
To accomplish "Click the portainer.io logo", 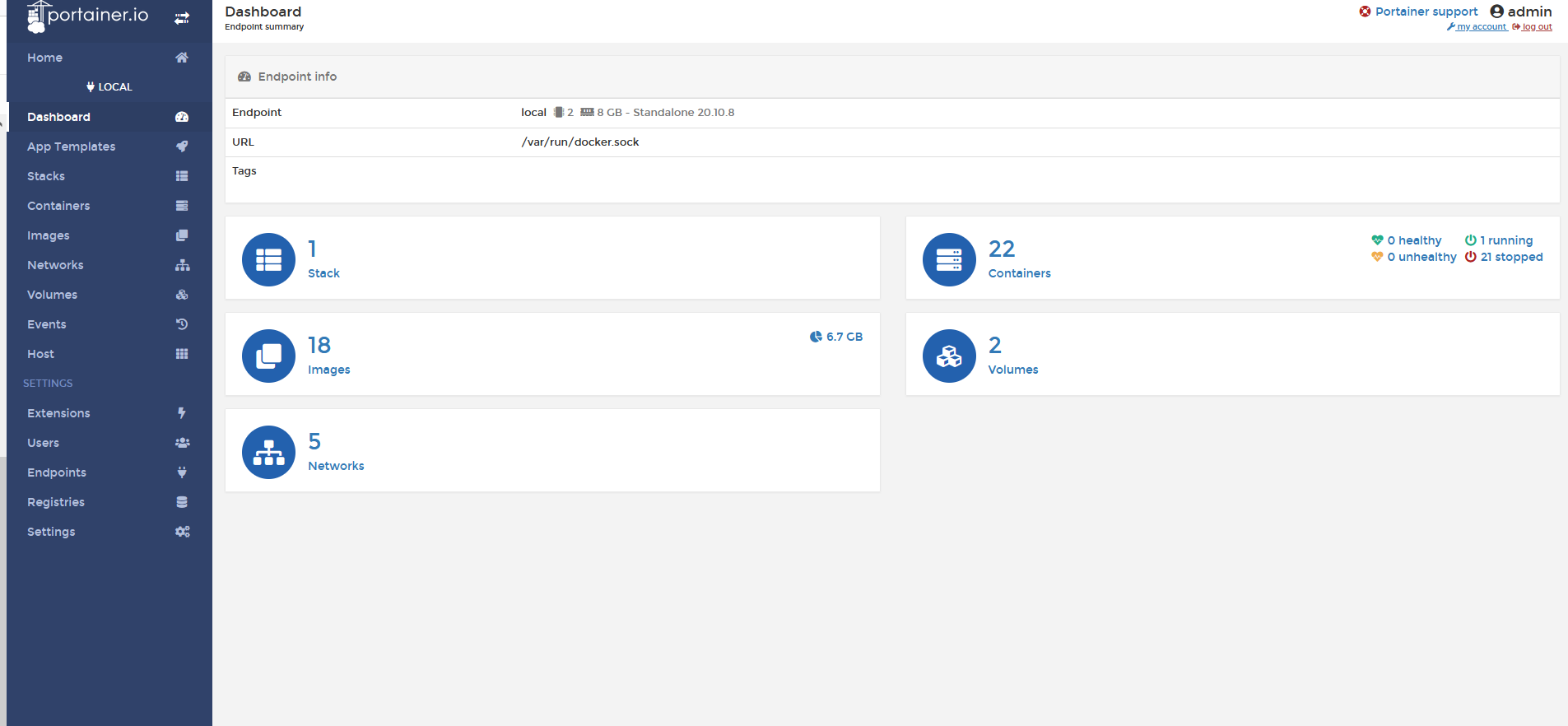I will 87,16.
